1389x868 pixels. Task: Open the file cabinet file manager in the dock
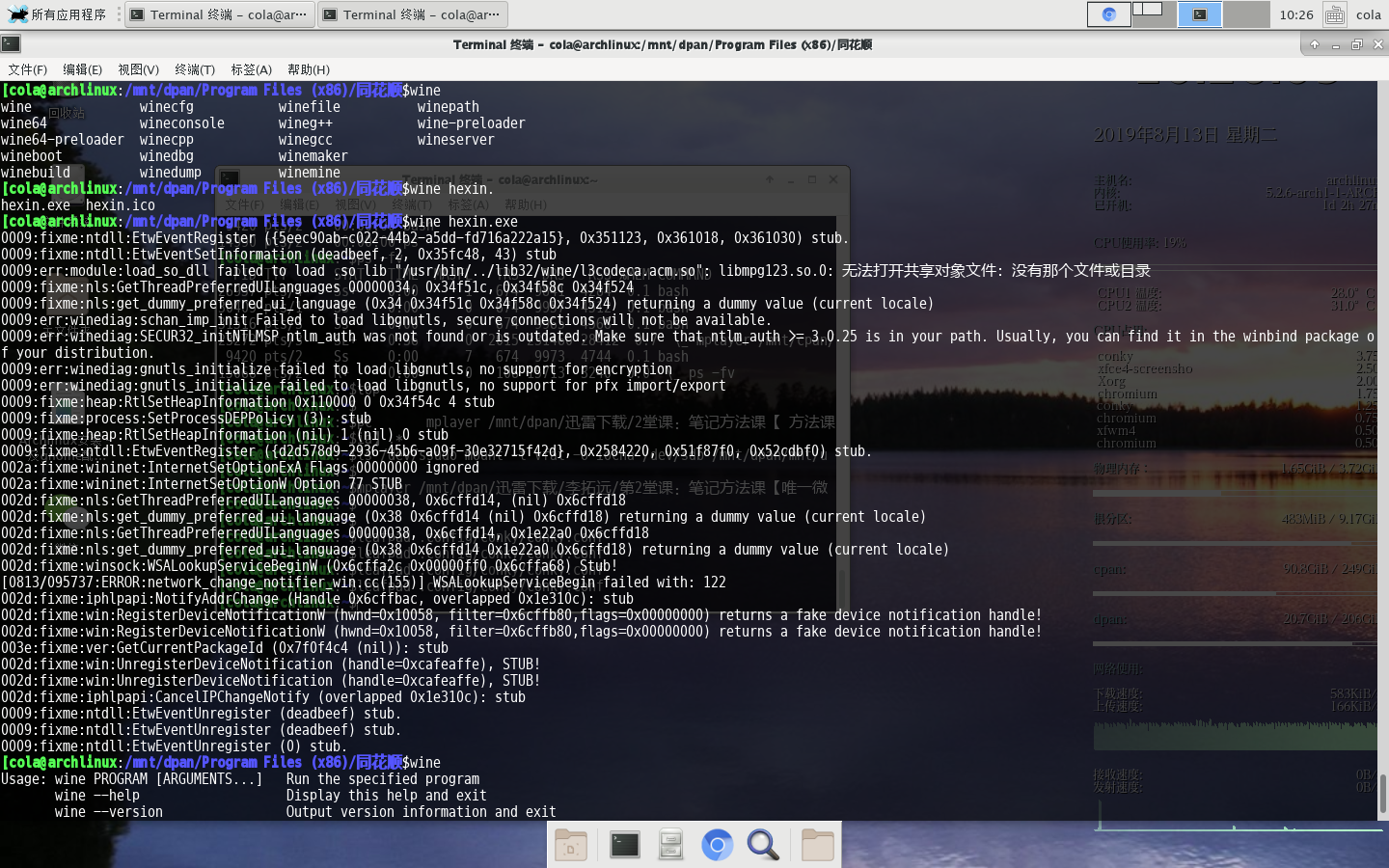click(x=670, y=845)
